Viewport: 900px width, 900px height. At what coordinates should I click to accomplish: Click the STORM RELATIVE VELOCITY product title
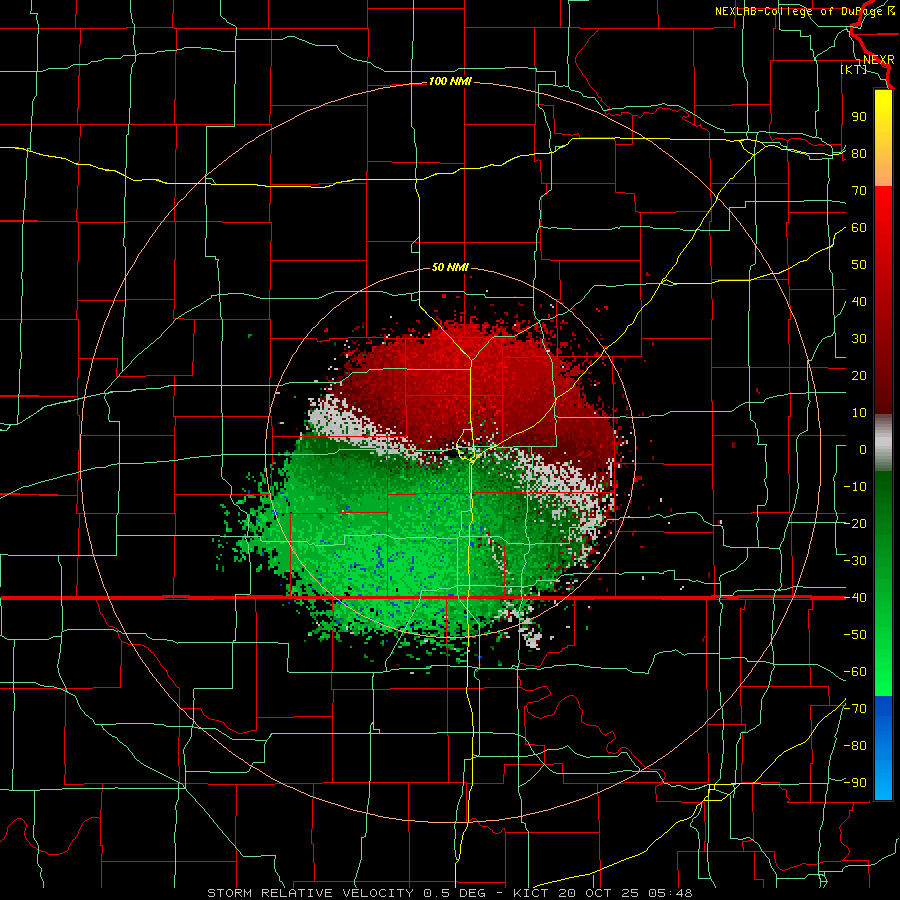point(310,893)
